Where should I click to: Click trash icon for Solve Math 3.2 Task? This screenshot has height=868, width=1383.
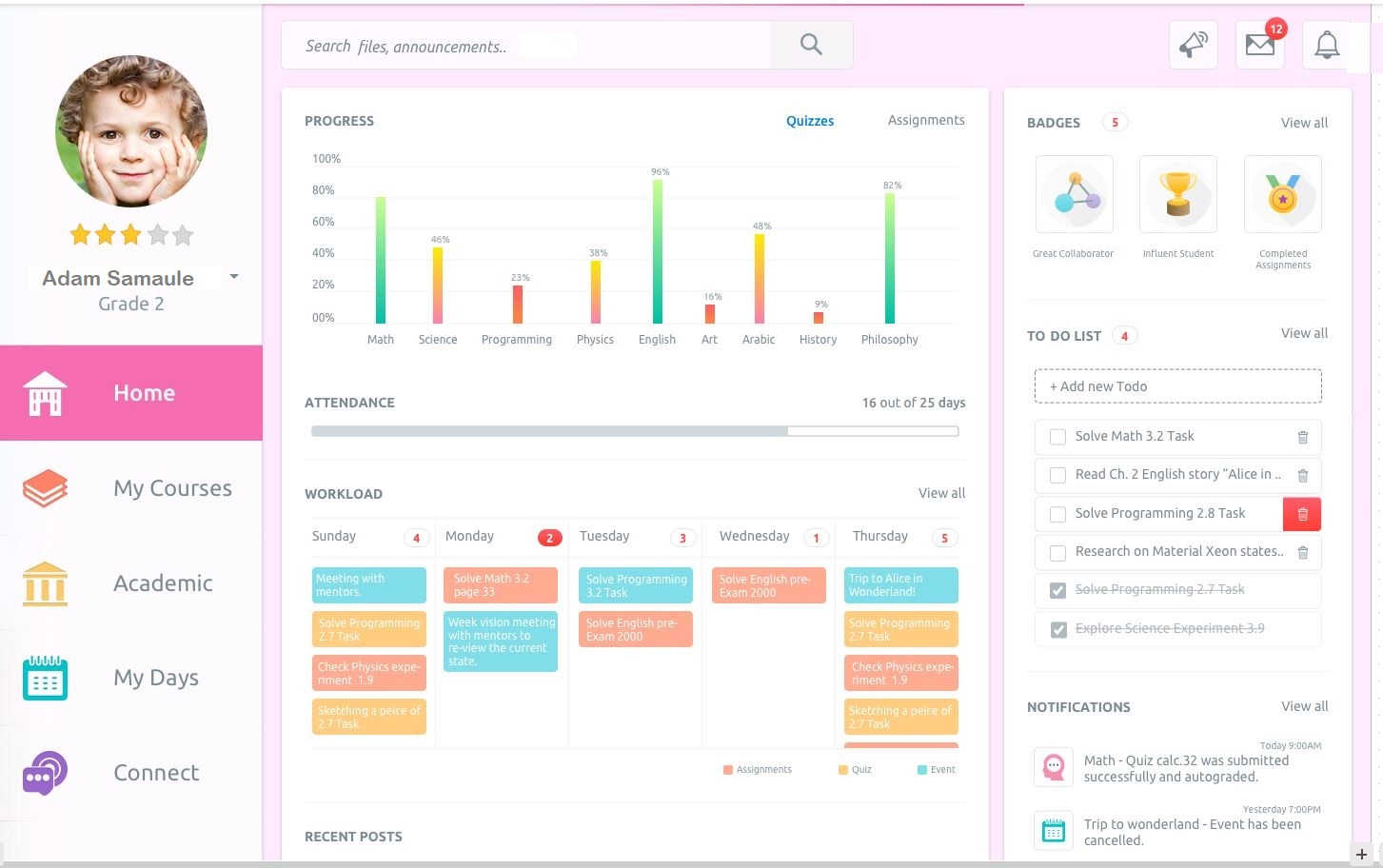1303,437
